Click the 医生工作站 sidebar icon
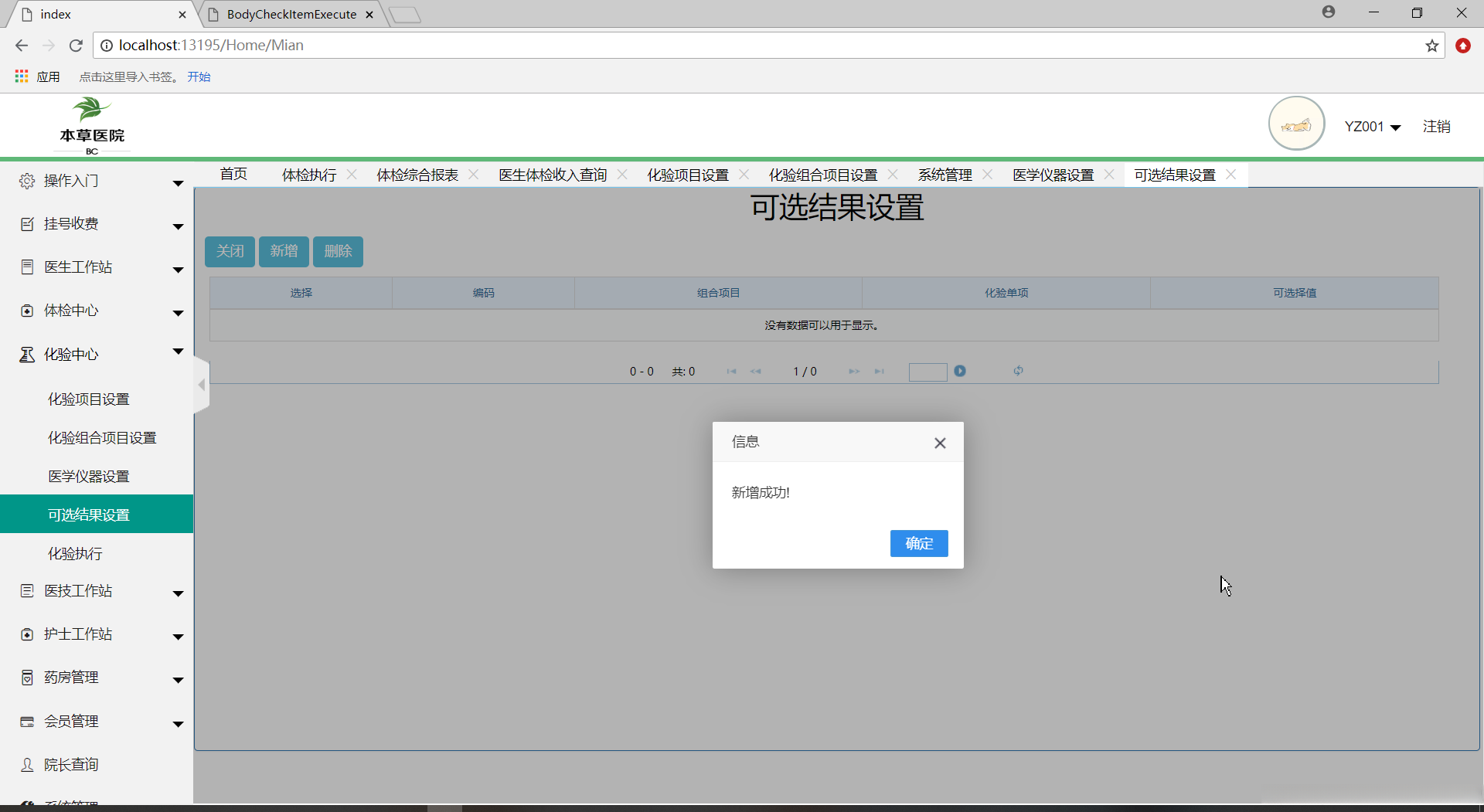Screen dimensions: 1484x812 point(27,267)
